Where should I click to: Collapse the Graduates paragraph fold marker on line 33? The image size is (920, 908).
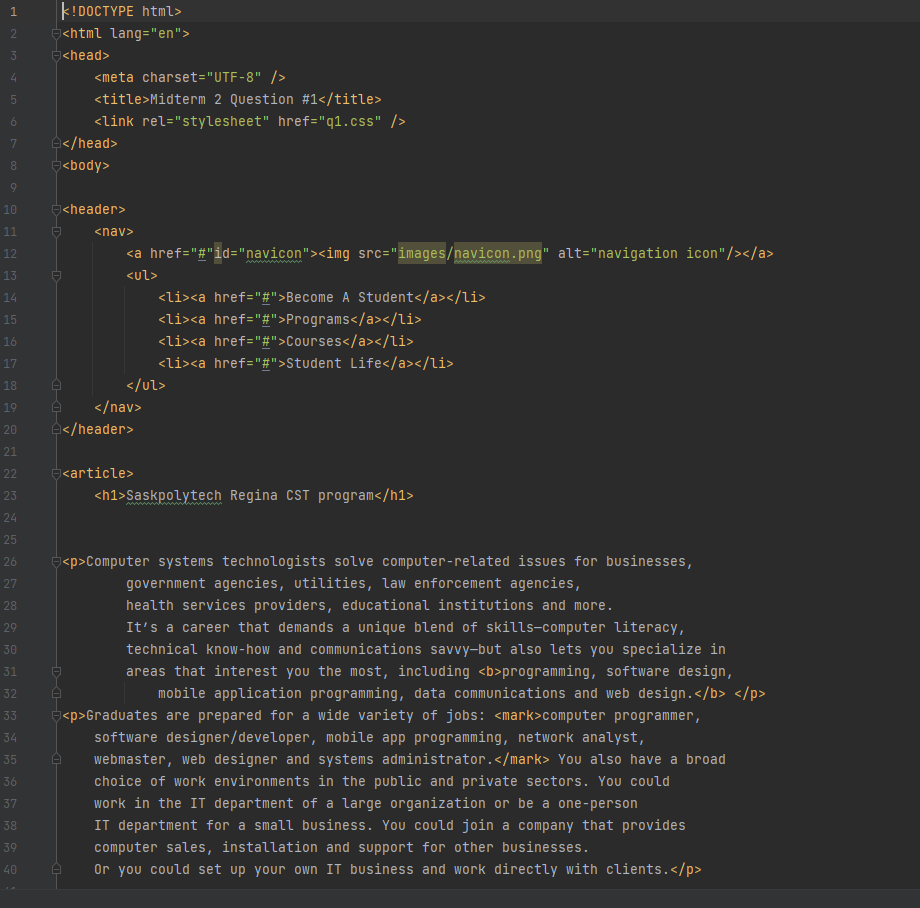click(x=56, y=716)
